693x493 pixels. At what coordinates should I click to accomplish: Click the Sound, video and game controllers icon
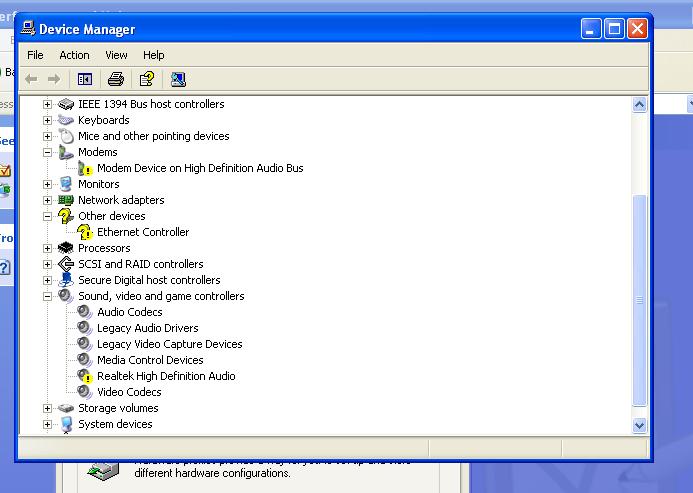coord(66,295)
